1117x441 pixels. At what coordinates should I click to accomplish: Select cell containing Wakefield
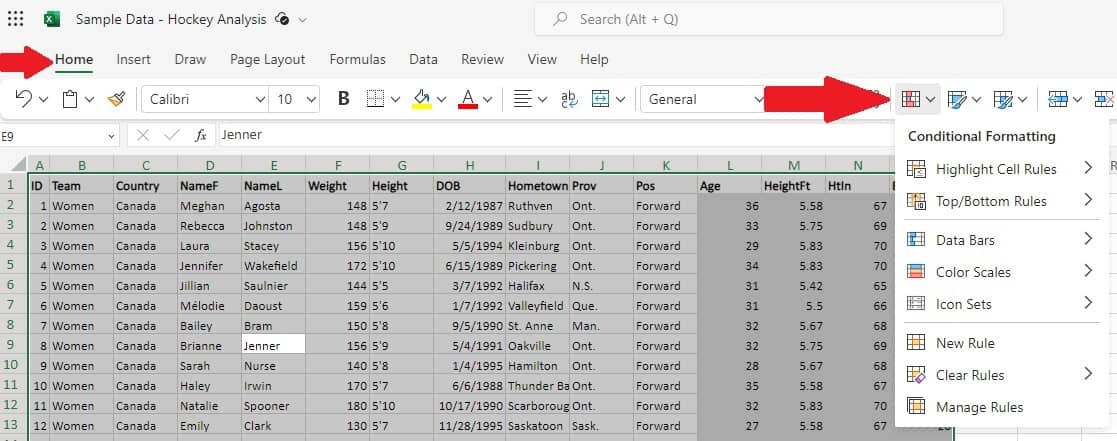coord(274,266)
